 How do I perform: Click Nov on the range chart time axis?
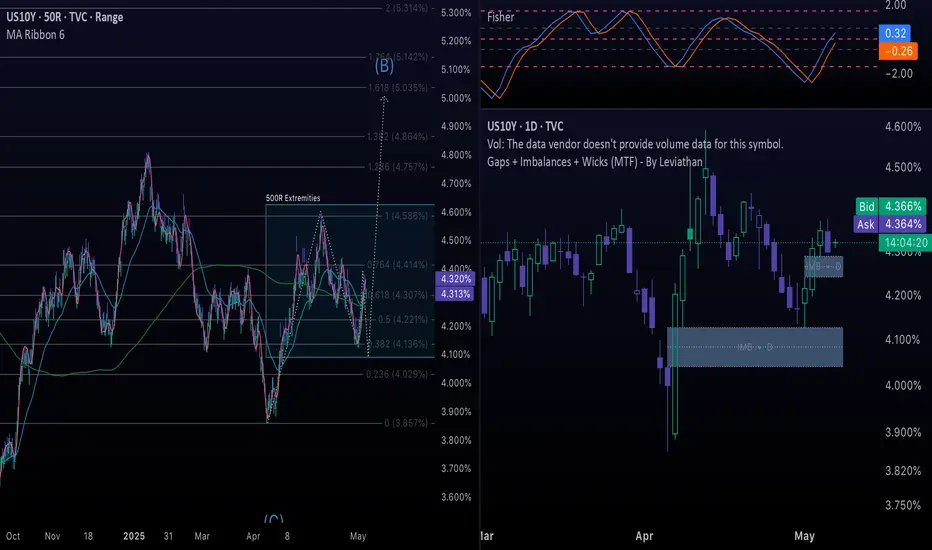click(x=52, y=536)
